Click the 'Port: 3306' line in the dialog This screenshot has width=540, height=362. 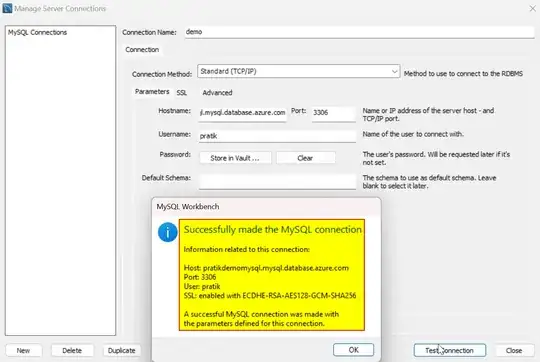click(200, 277)
